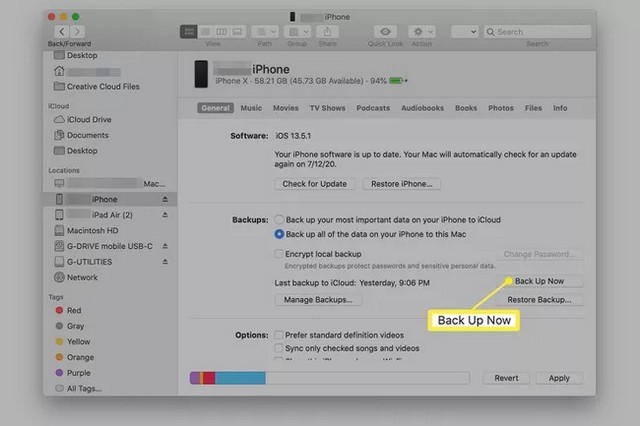Click the blue segment of storage bar
Screen dimensions: 640x426
pyautogui.click(x=240, y=378)
